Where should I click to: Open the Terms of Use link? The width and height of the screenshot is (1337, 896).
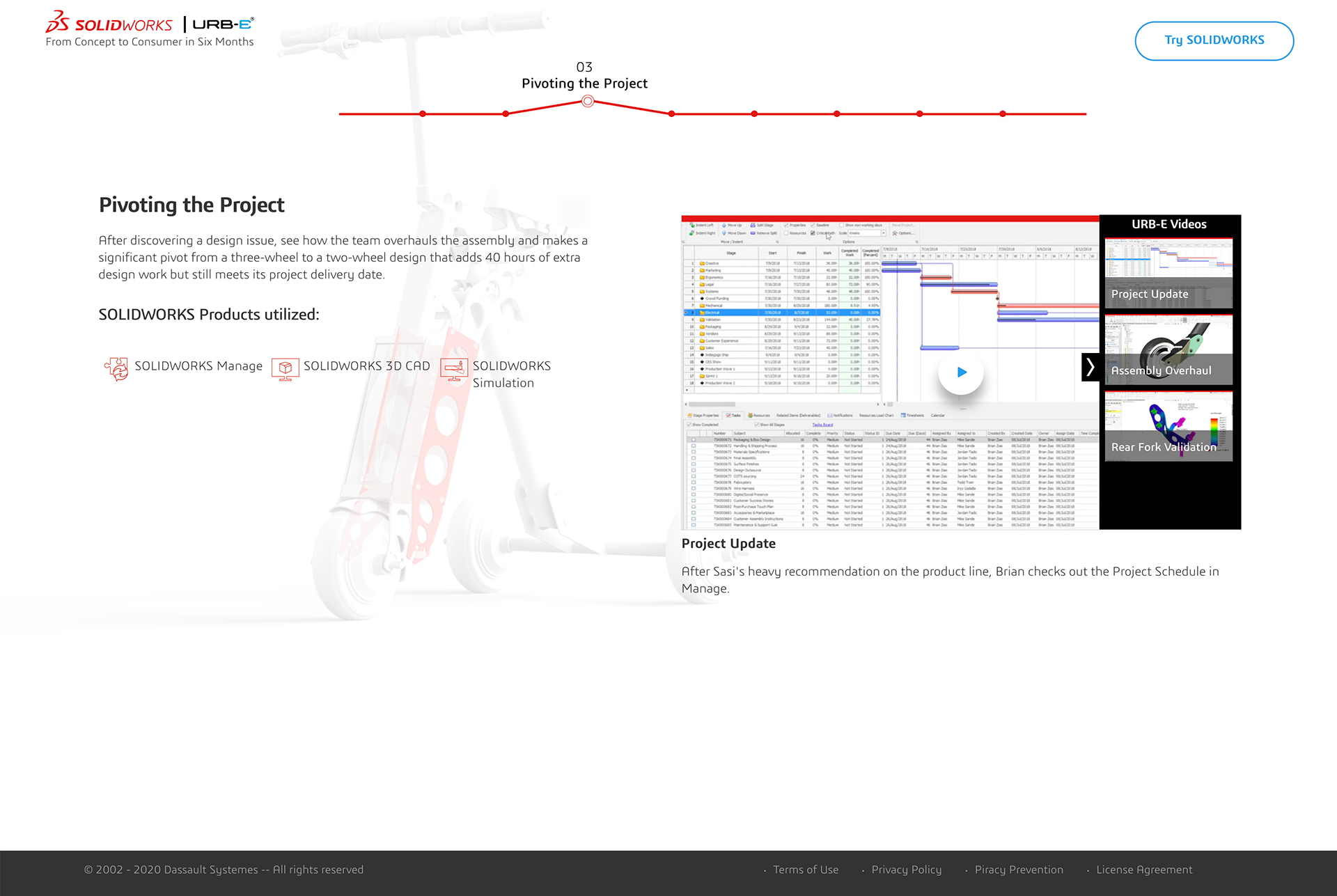tap(806, 870)
